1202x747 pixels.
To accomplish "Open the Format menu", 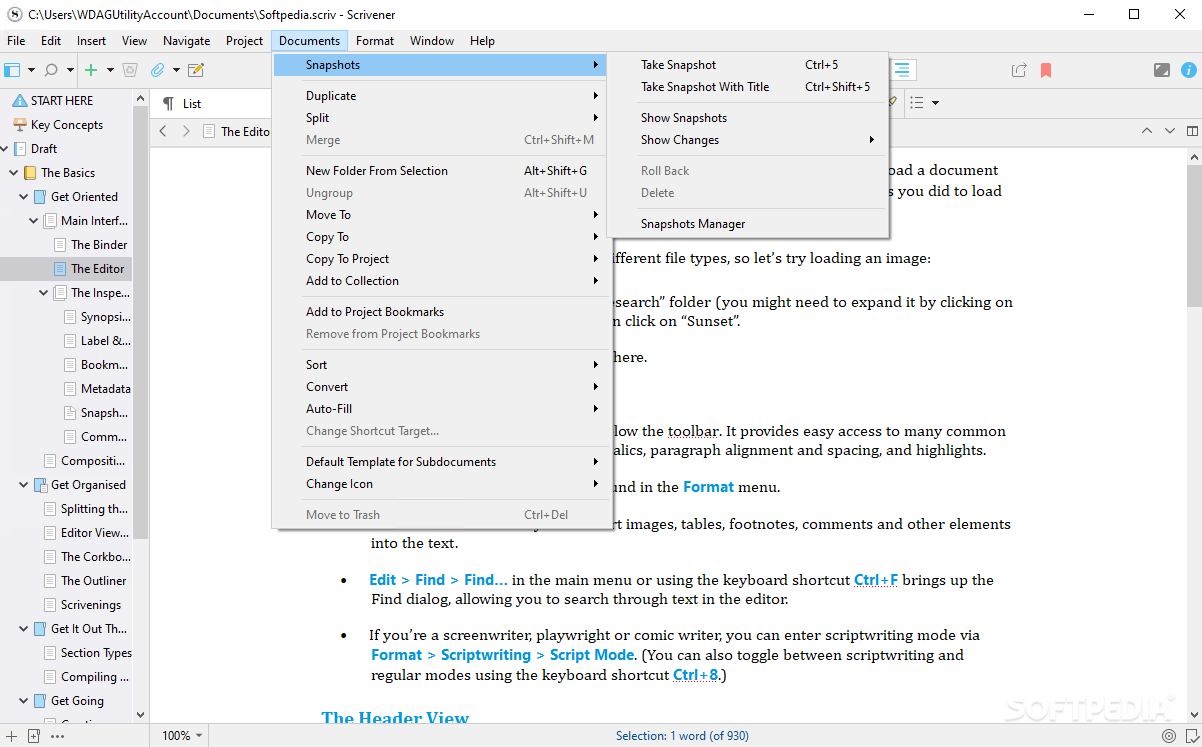I will [375, 41].
